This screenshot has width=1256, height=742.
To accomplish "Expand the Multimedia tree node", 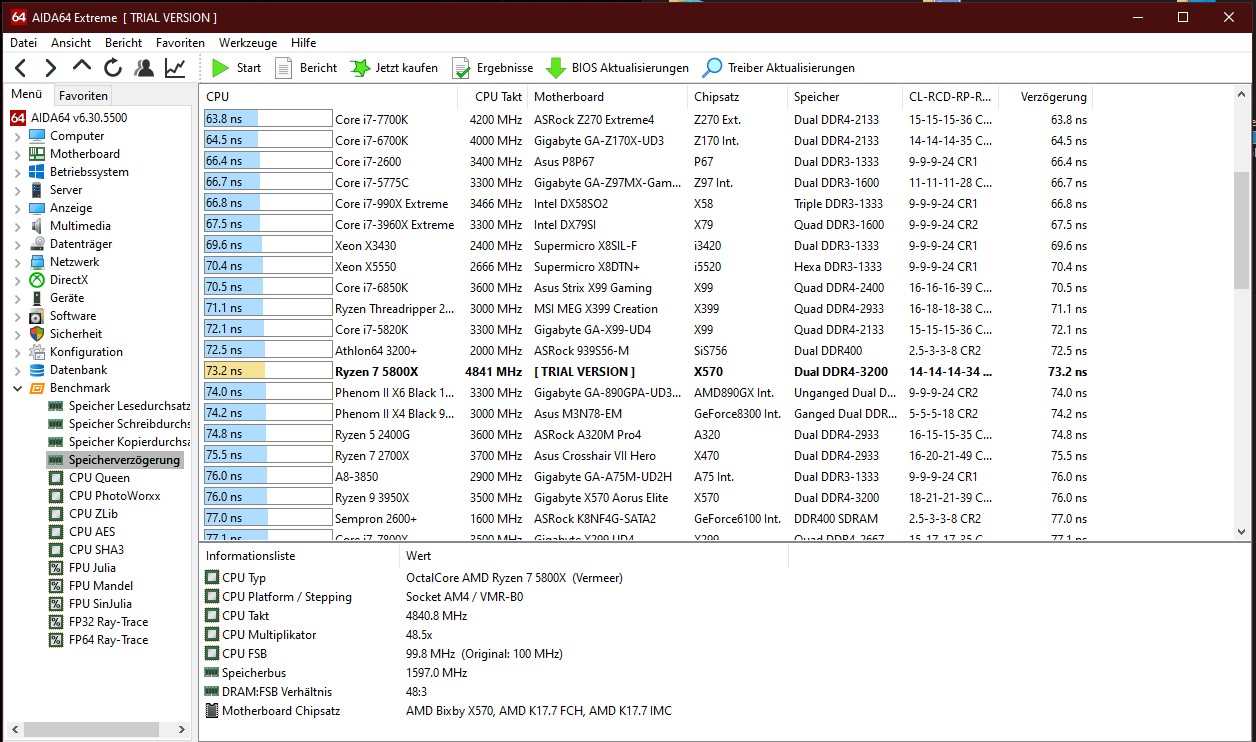I will coord(17,226).
